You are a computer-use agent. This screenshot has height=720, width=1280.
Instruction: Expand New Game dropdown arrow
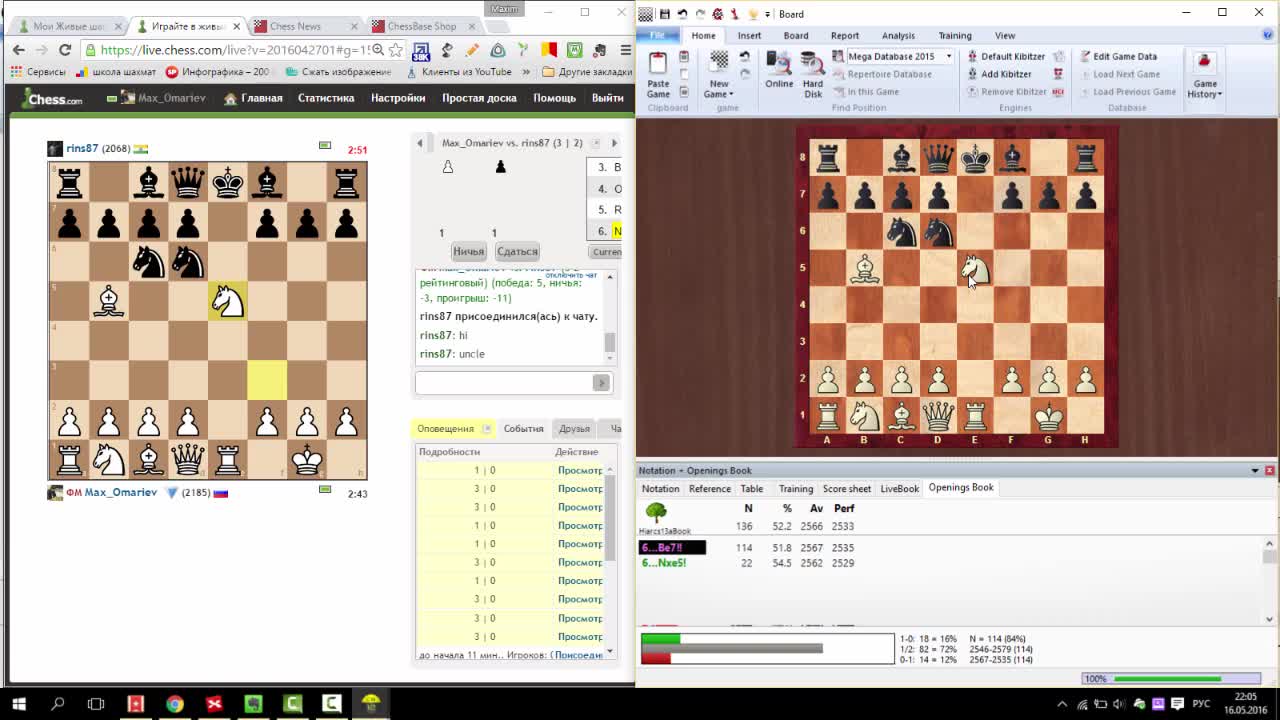(731, 95)
